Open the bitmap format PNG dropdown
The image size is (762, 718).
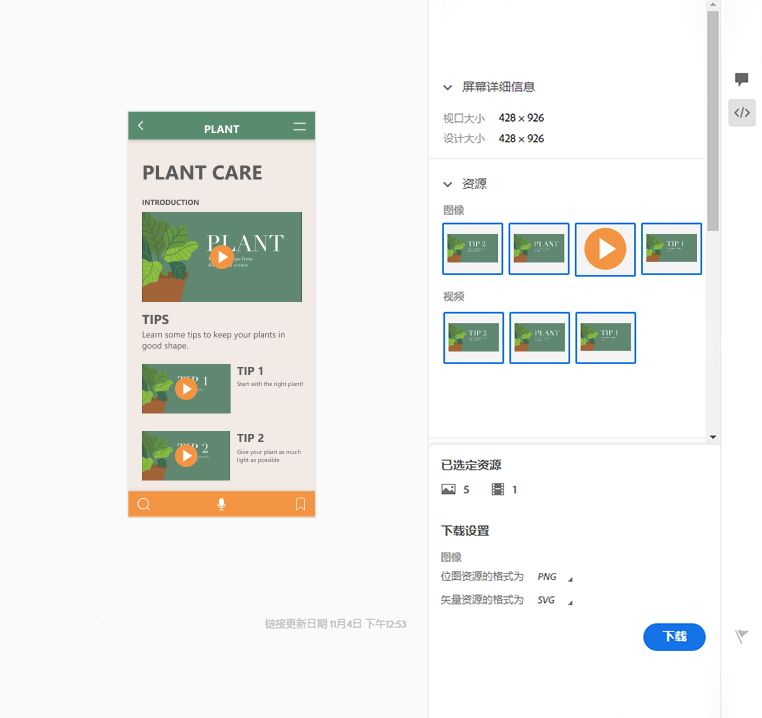pos(555,577)
